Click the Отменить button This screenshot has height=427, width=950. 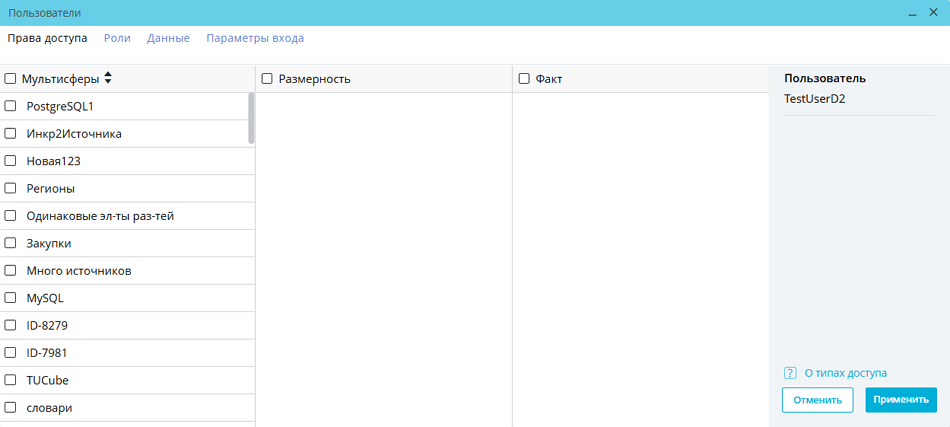pos(817,400)
